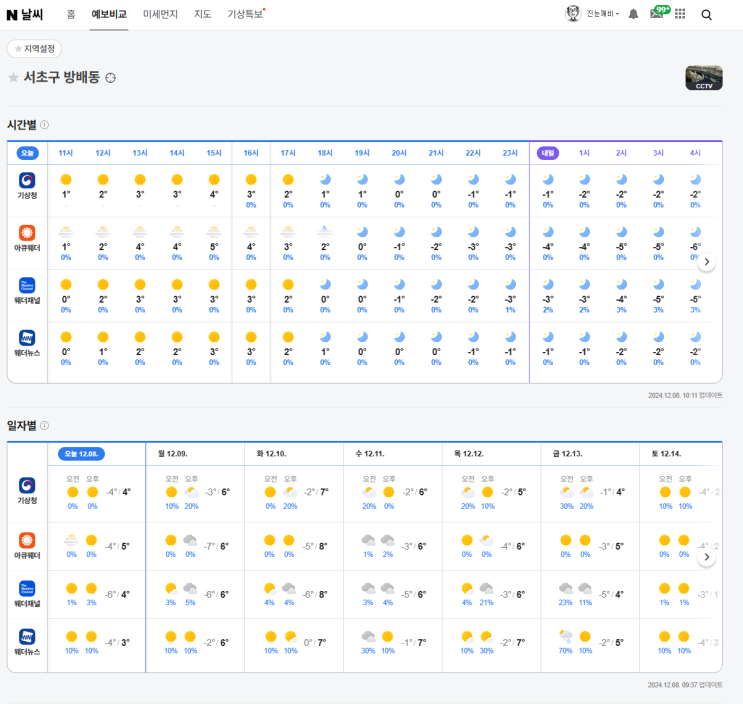
Task: Open the notifications bell
Action: (x=633, y=14)
